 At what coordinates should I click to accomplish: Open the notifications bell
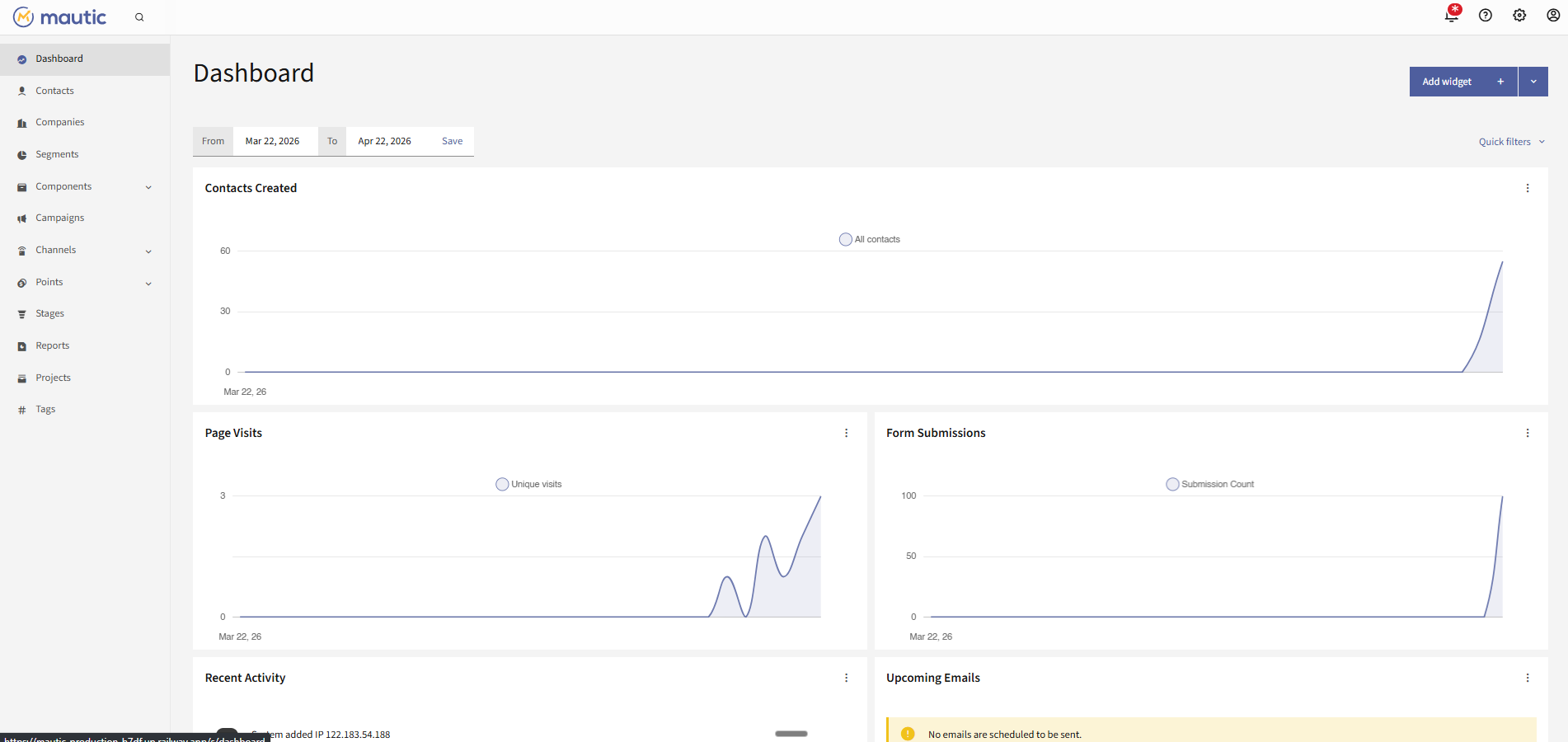point(1451,16)
